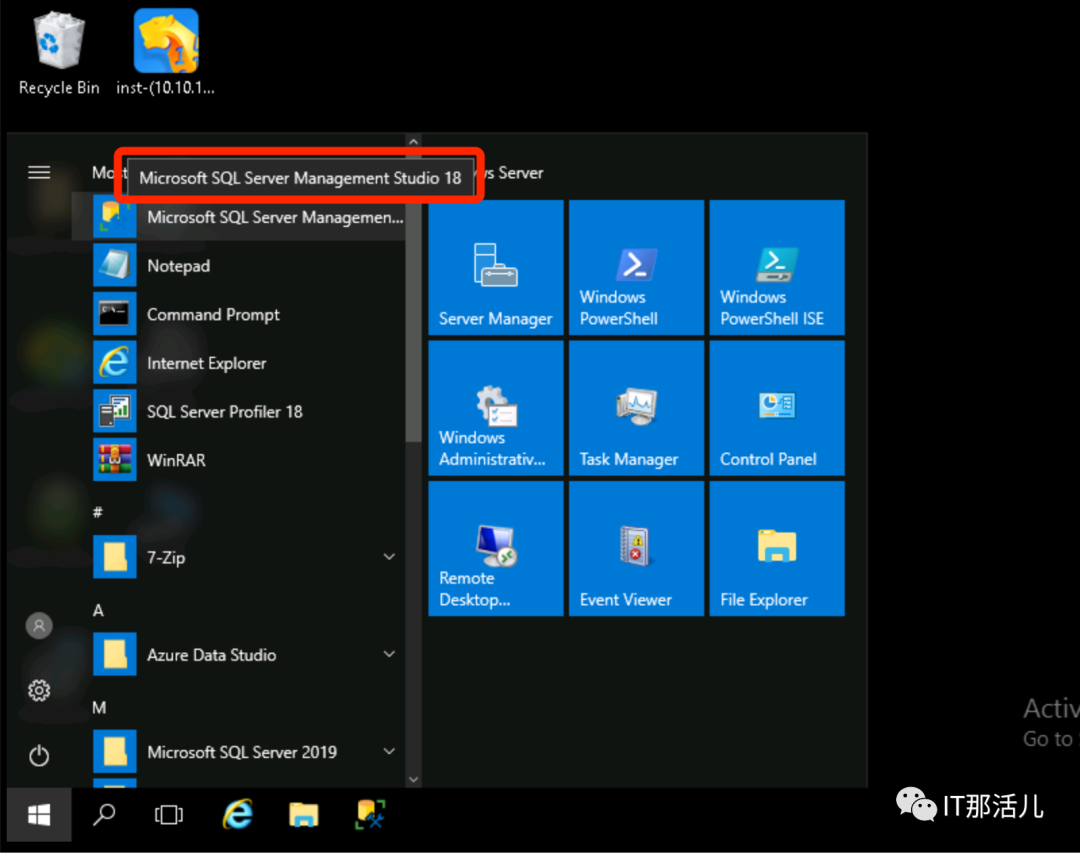Select the Azure Data Studio folder
The image size is (1080, 854).
click(x=238, y=654)
